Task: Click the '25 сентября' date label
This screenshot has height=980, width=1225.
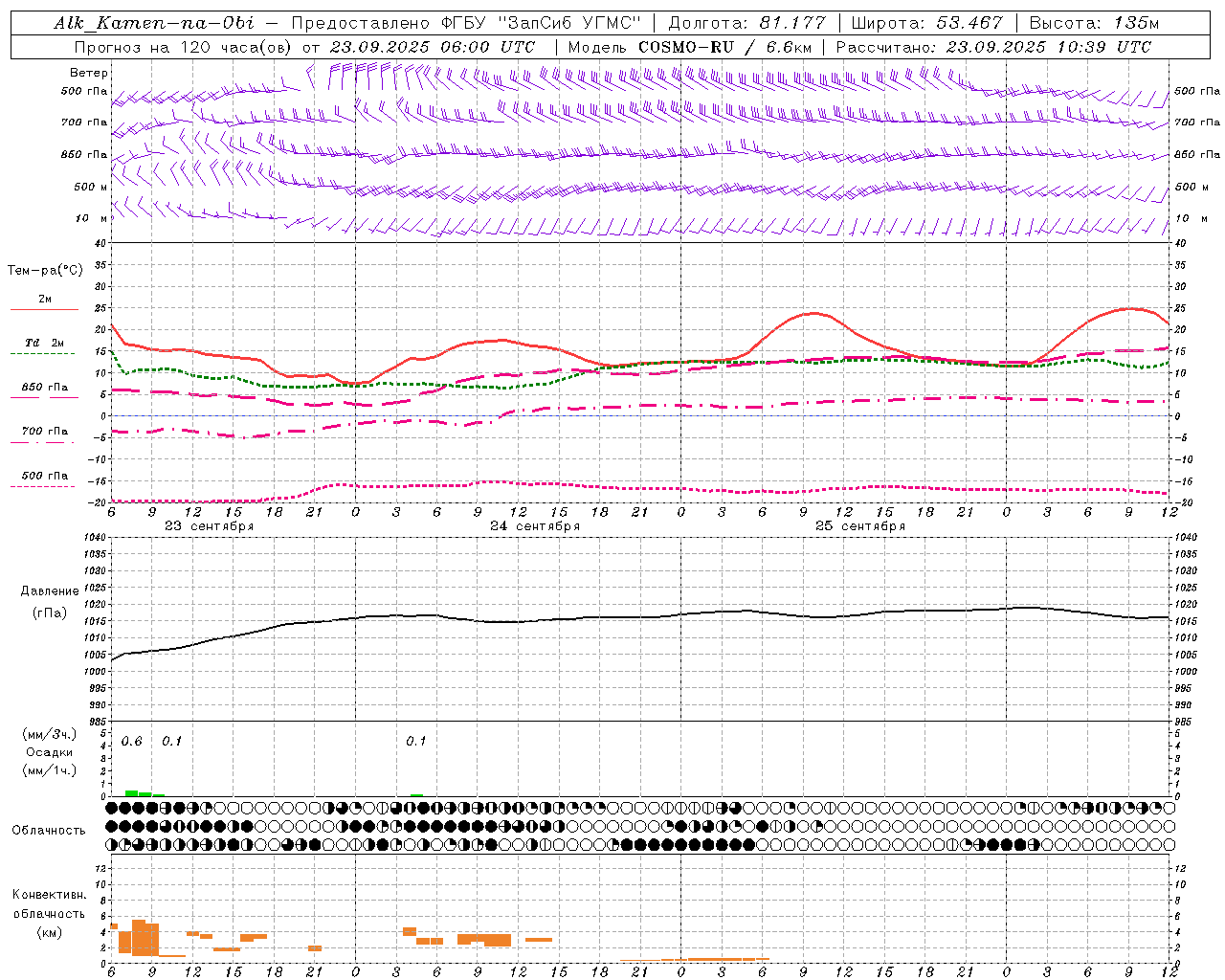Action: 860,526
